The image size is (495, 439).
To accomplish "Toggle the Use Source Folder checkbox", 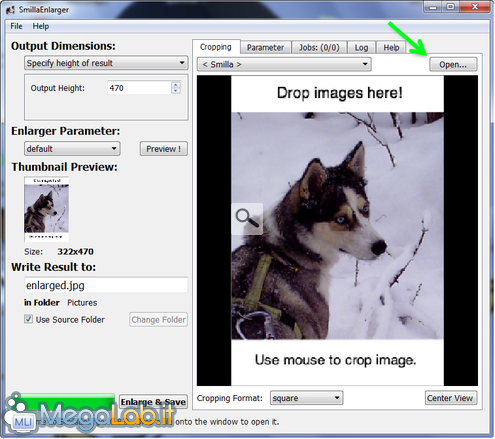I will (28, 319).
